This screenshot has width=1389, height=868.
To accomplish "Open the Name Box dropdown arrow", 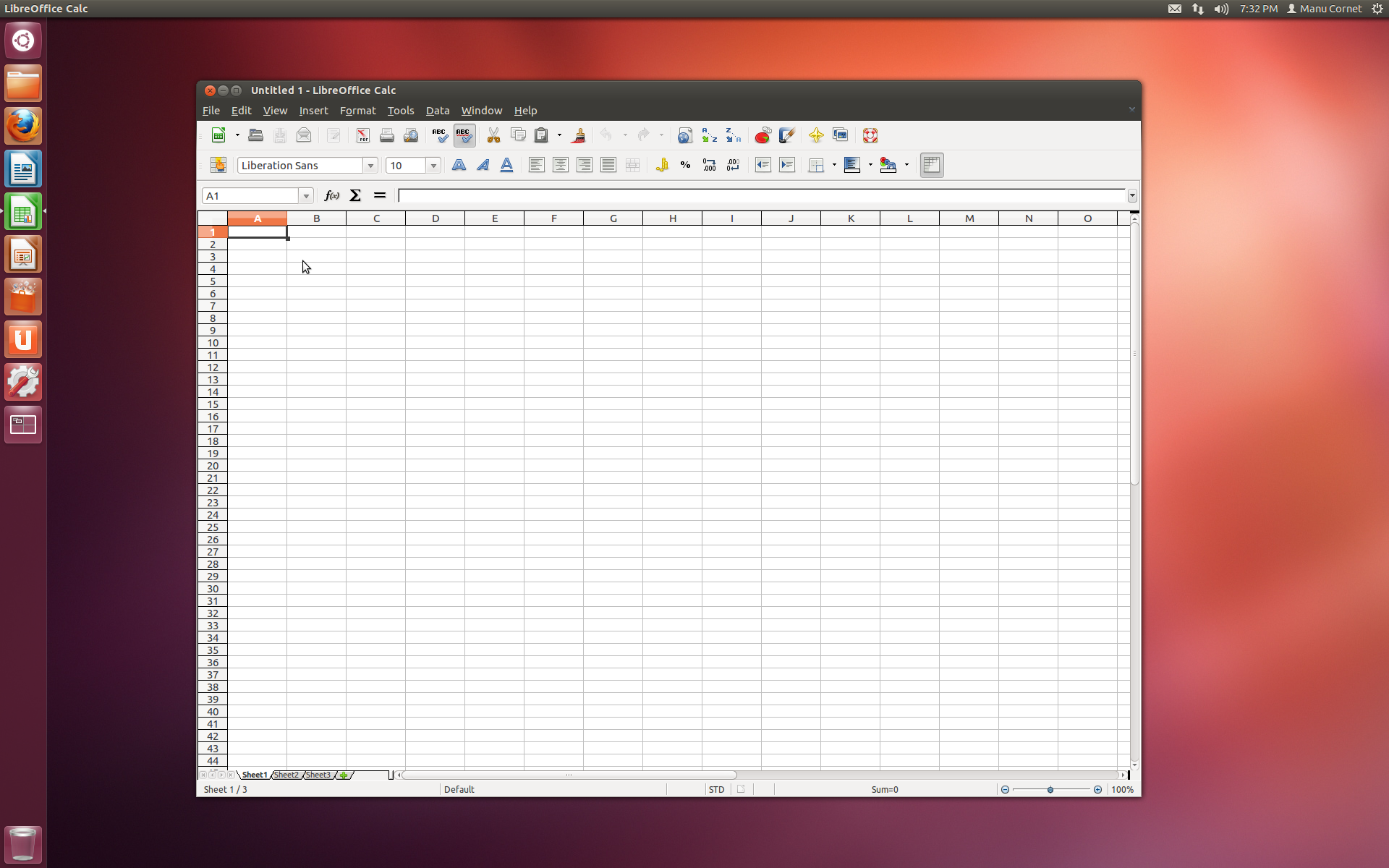I will pos(306,196).
